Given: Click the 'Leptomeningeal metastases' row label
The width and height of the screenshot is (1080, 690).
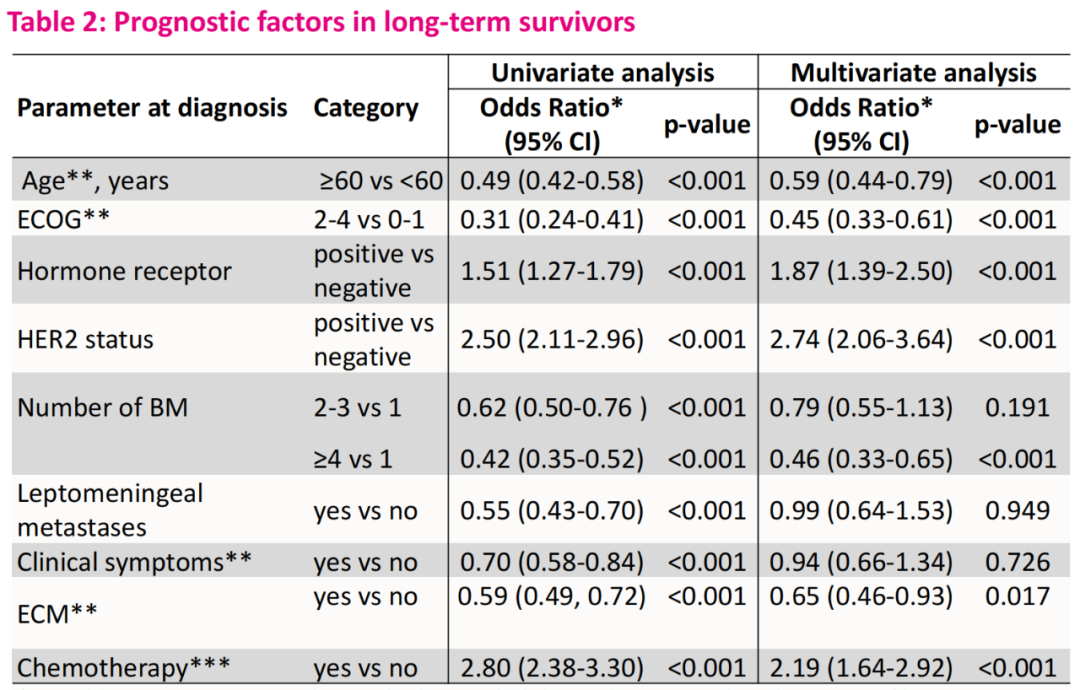Looking at the screenshot, I should coord(96,510).
